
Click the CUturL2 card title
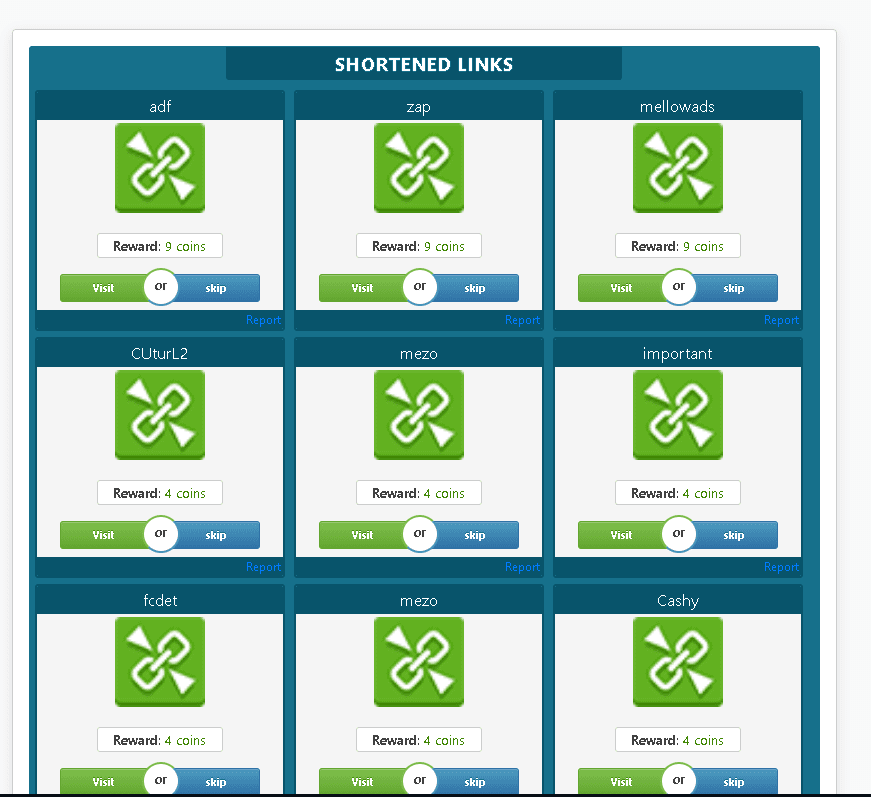click(x=159, y=353)
